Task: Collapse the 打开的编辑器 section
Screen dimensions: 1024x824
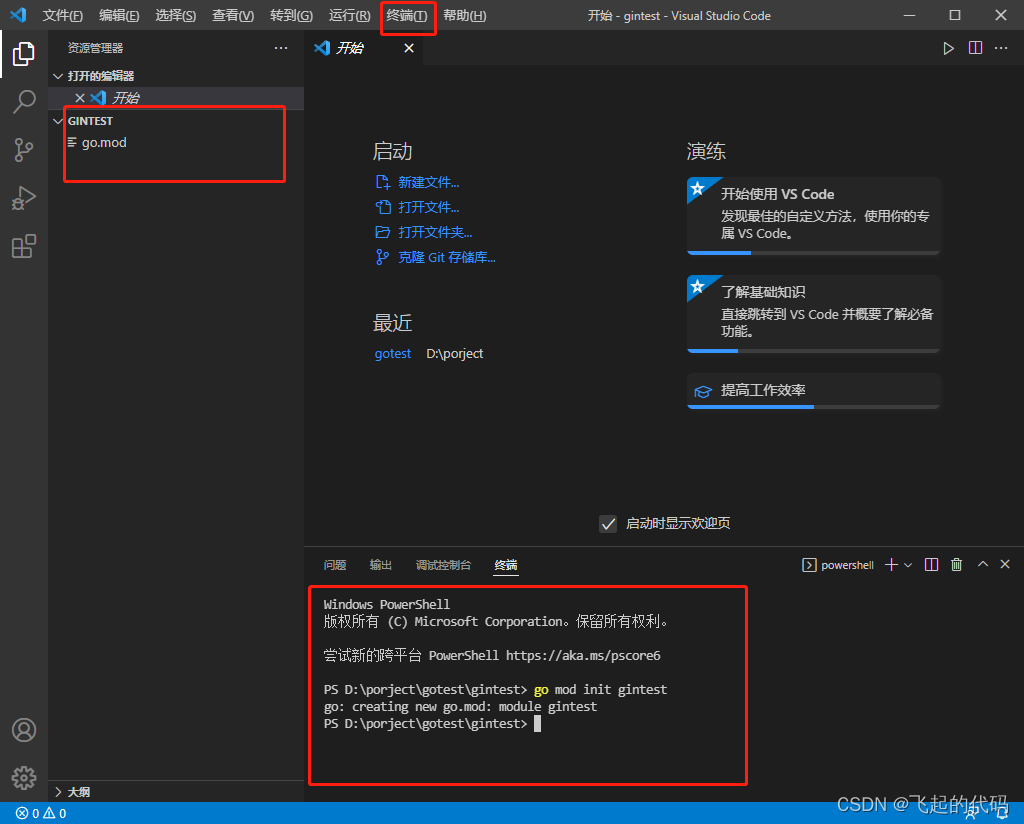Action: point(57,76)
